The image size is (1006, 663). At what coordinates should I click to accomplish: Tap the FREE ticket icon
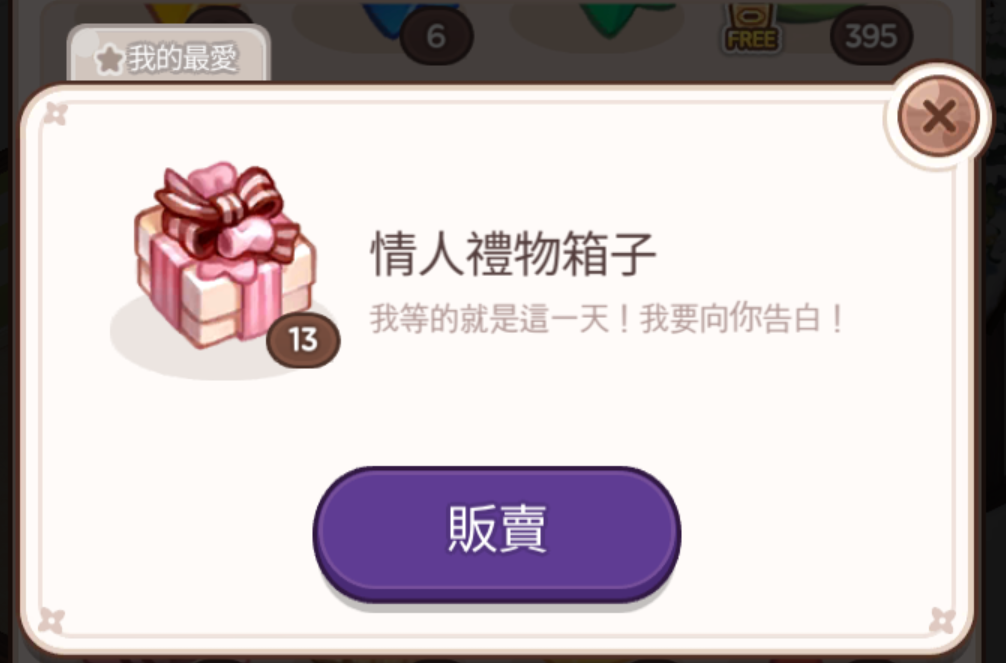coord(751,28)
